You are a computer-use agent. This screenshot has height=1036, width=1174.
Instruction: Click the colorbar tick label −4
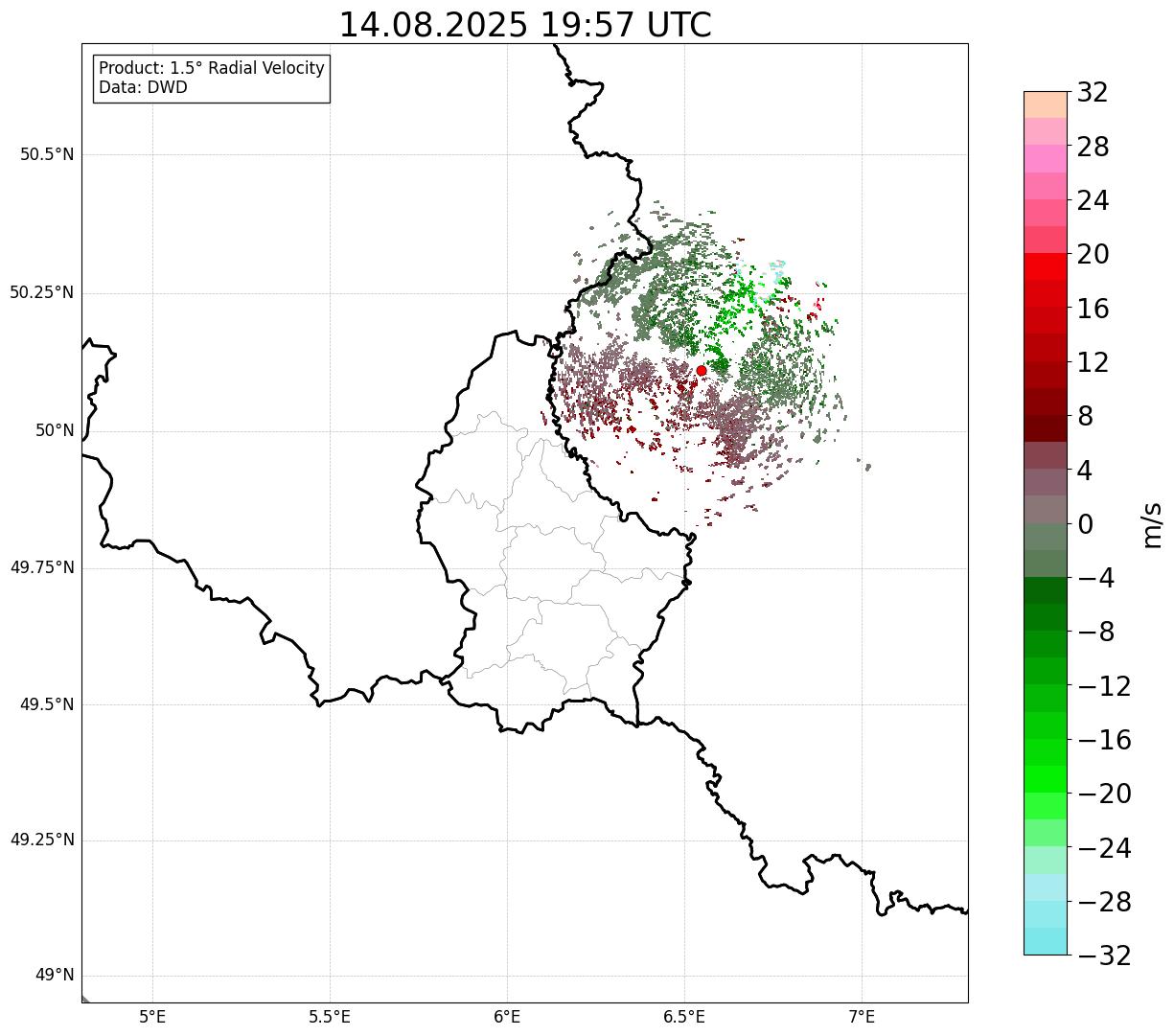1095,579
